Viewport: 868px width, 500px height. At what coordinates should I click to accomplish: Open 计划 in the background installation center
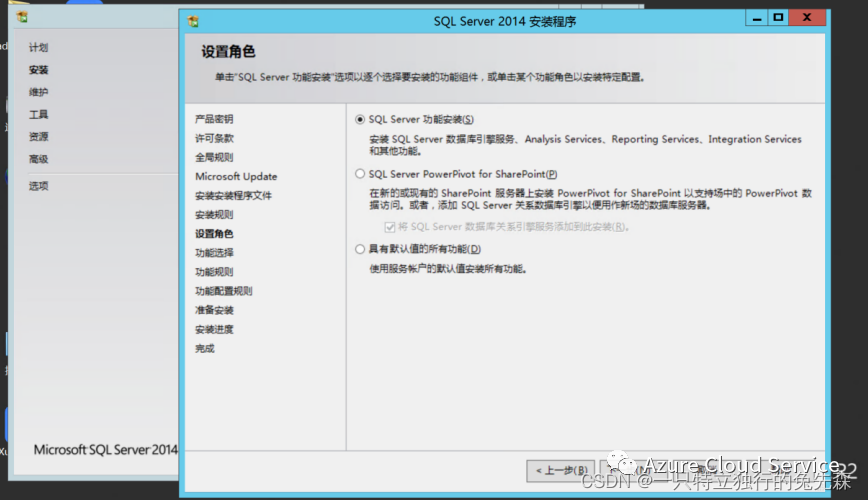(39, 48)
